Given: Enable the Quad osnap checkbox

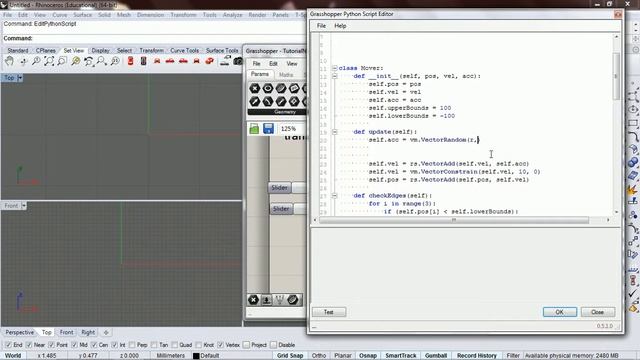Looking at the screenshot, I should (x=174, y=345).
